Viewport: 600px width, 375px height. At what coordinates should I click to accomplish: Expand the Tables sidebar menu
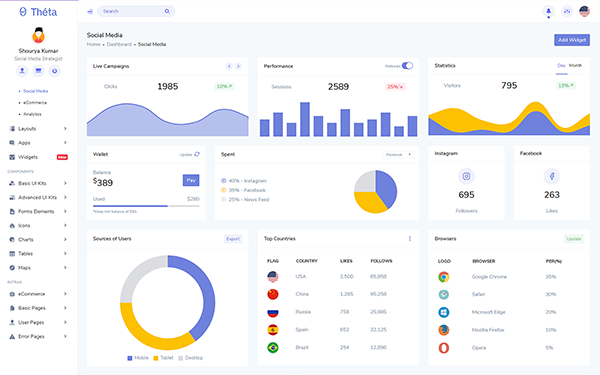[x=38, y=254]
